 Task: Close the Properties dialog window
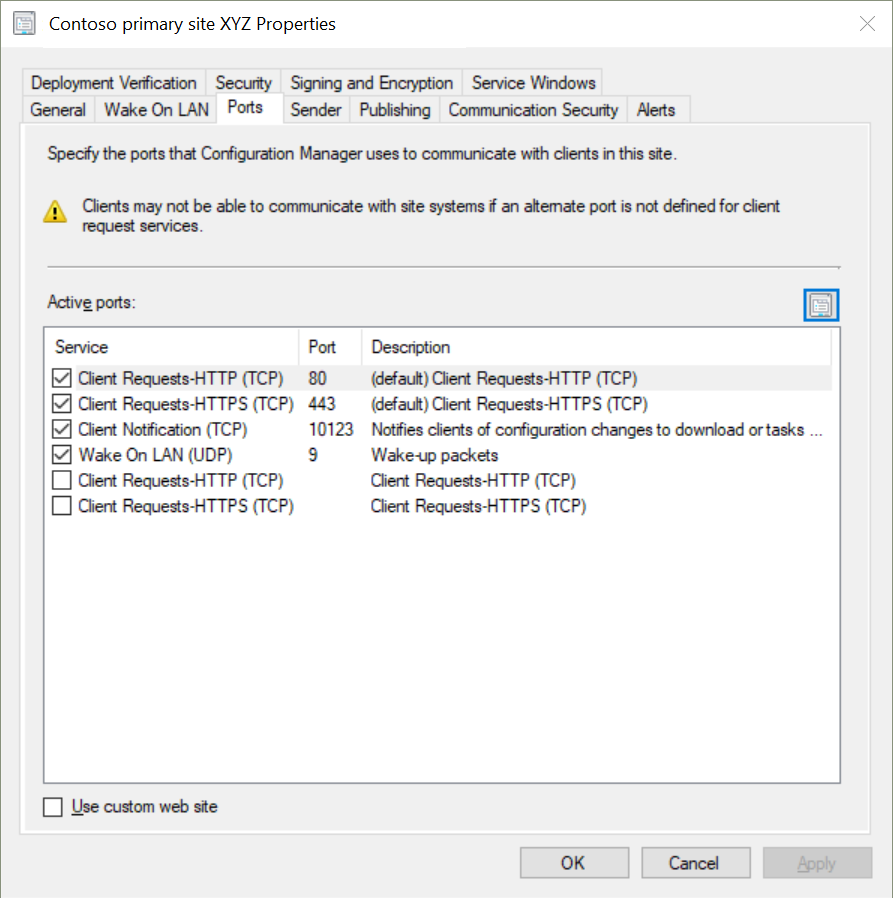point(867,23)
